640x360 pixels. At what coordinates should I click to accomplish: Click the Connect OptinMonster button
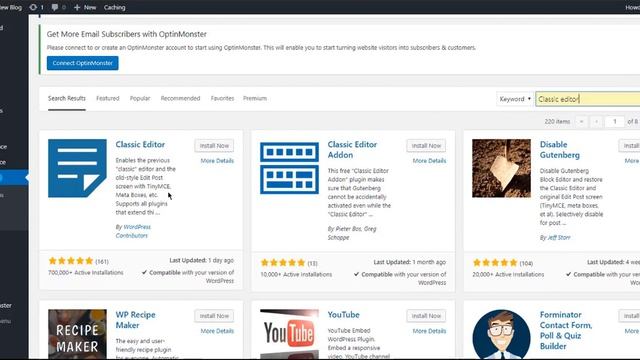click(82, 63)
